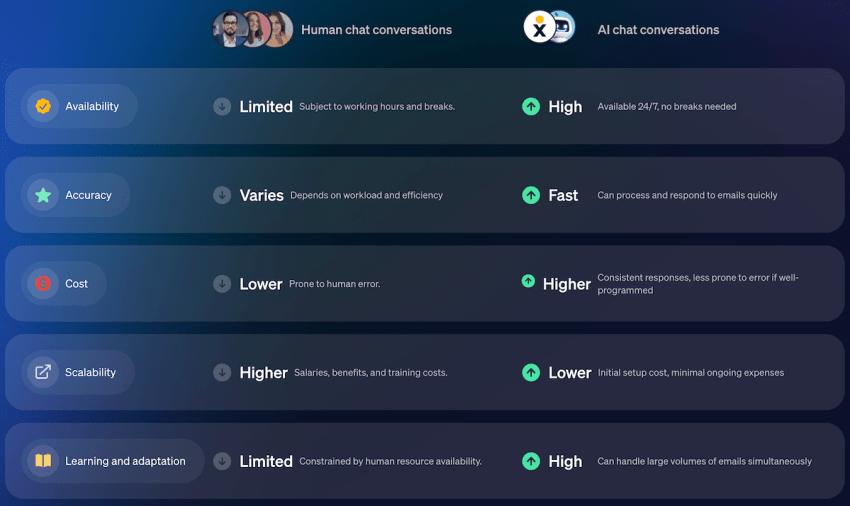Click the human agent avatar group
850x506 pixels.
pos(253,29)
